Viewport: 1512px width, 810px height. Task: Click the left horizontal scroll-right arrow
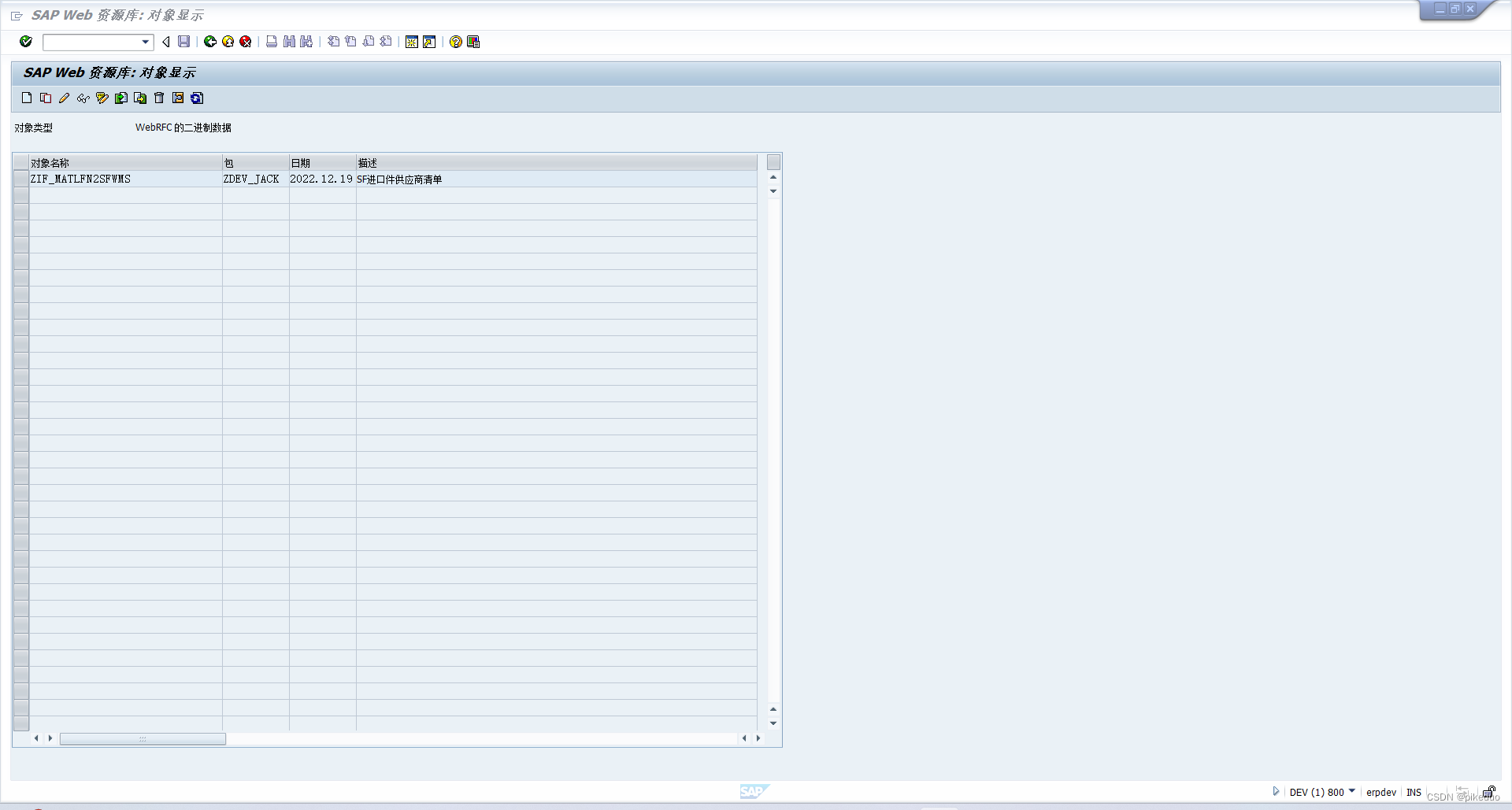click(50, 738)
